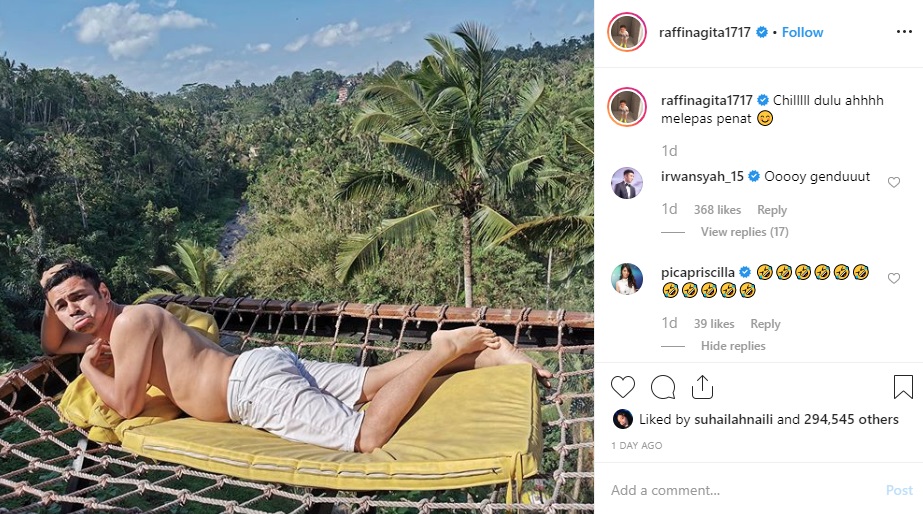
Task: Like the post with the heart icon
Action: pyautogui.click(x=623, y=387)
